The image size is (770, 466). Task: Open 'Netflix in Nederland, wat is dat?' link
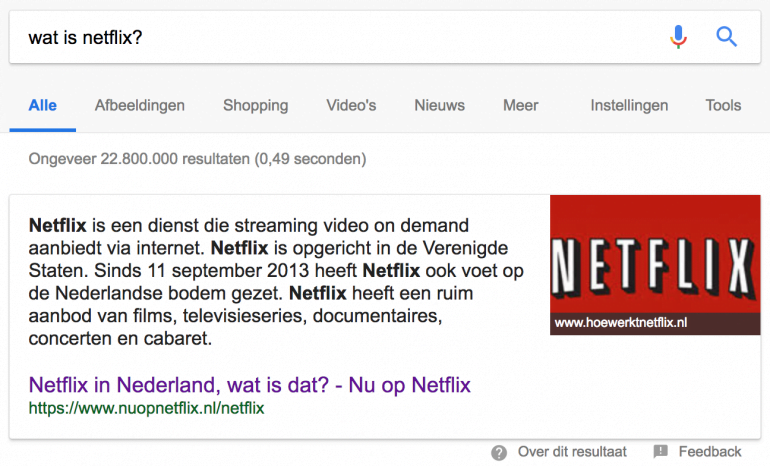click(249, 385)
